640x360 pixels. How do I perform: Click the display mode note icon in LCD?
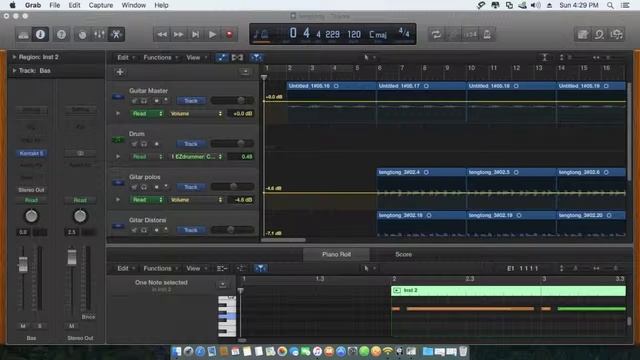pos(260,34)
